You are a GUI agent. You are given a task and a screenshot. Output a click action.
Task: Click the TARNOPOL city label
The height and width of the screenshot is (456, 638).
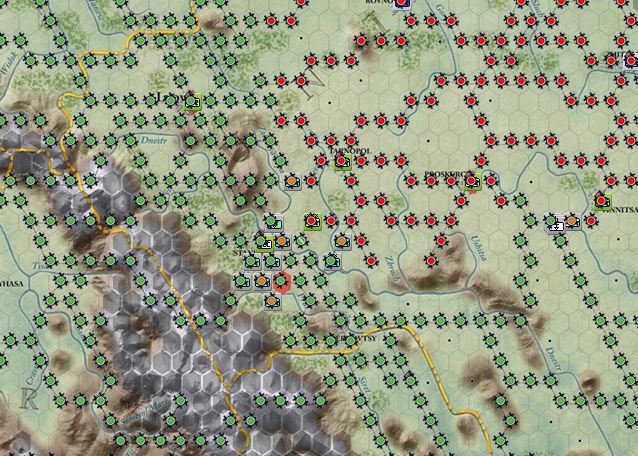[x=351, y=151]
